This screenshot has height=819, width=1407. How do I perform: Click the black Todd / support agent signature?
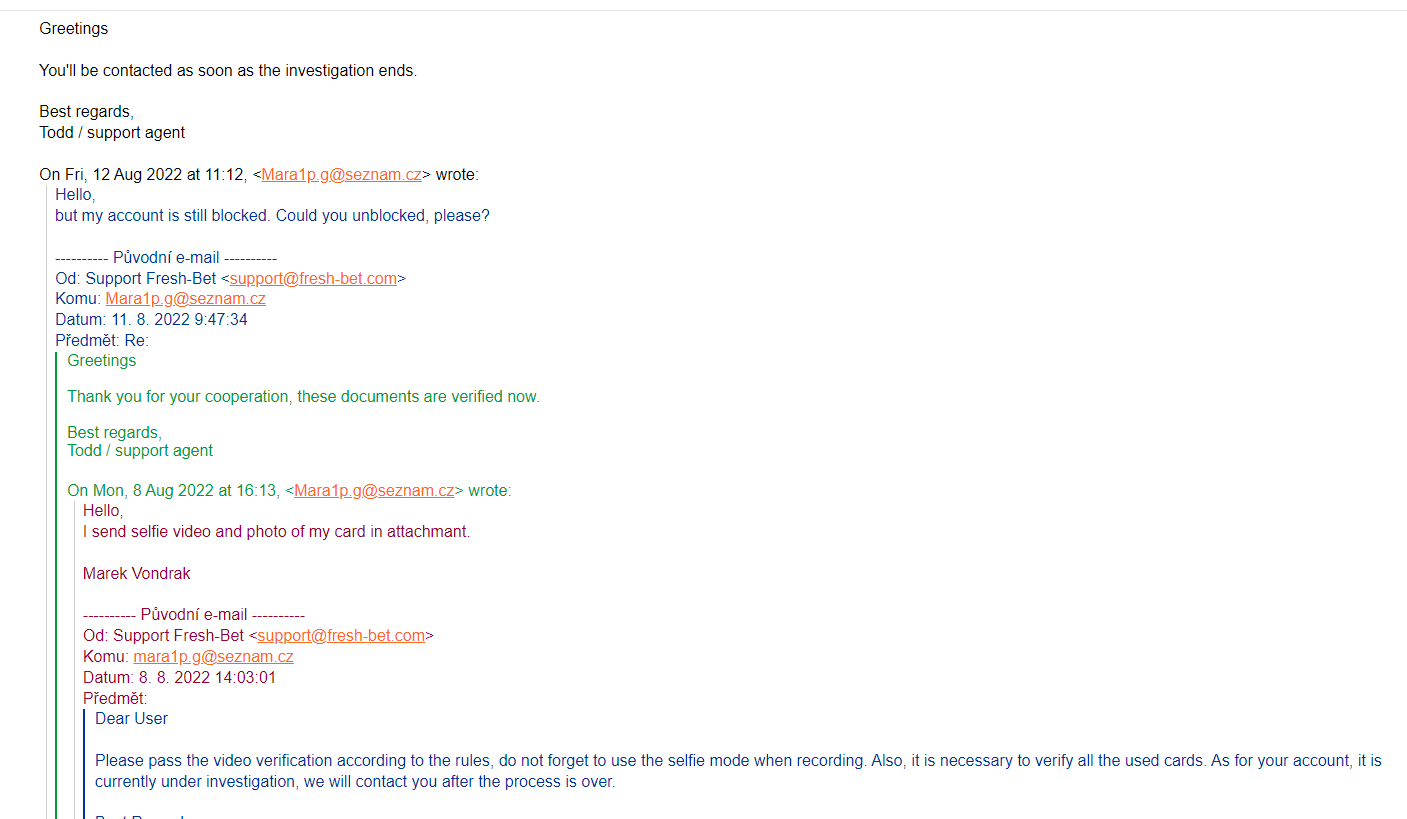pos(112,132)
